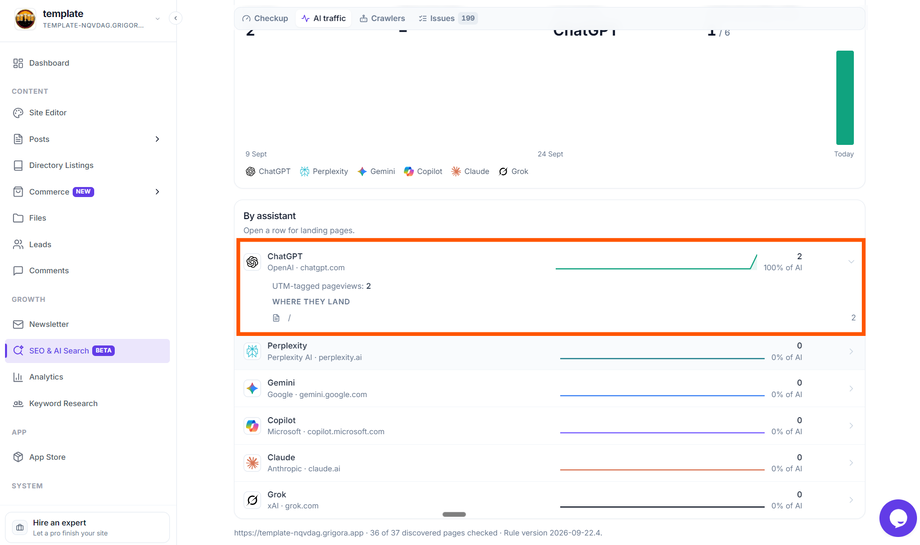Image resolution: width=920 pixels, height=545 pixels.
Task: Toggle Gemini in the chart legend
Action: tap(376, 171)
